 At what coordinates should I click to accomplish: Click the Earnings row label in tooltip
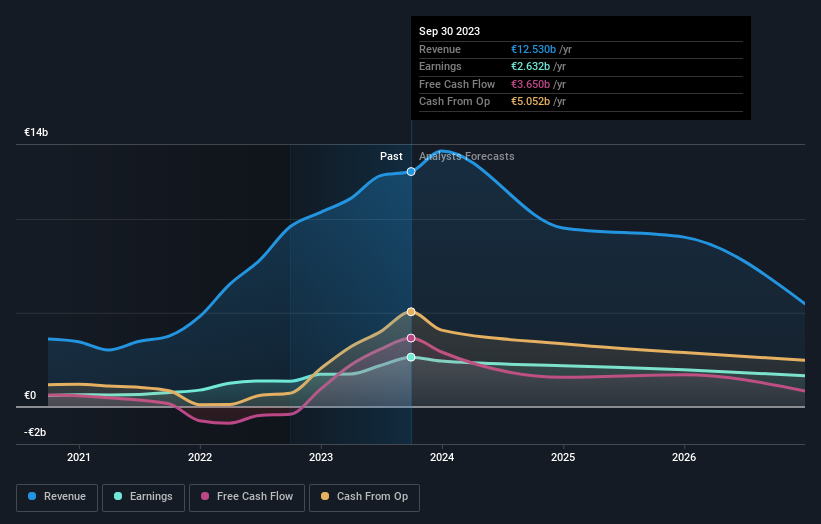pos(440,66)
